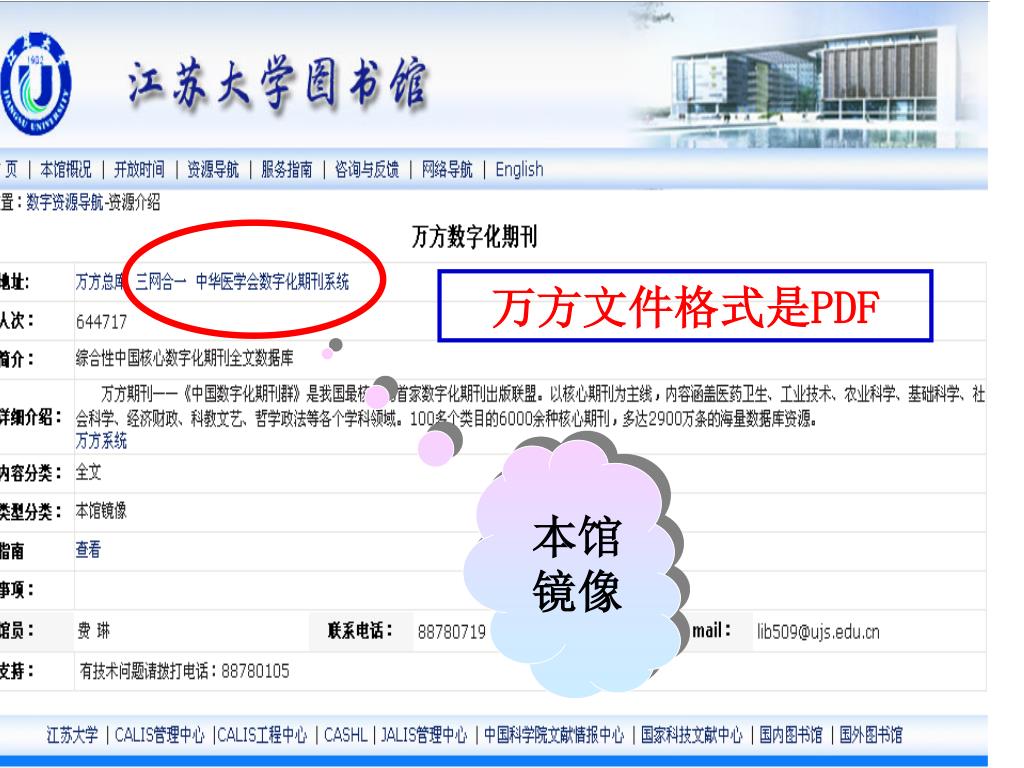Viewport: 1024px width, 768px height.
Task: Click the 数字资源导航 breadcrumb link
Action: pyautogui.click(x=65, y=202)
